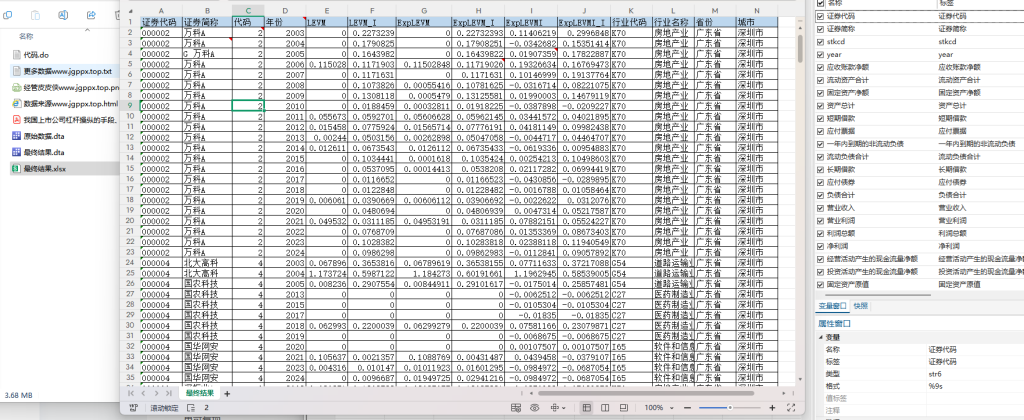Uncheck the stkcd variable checkbox
The height and width of the screenshot is (420, 1024).
[821, 42]
